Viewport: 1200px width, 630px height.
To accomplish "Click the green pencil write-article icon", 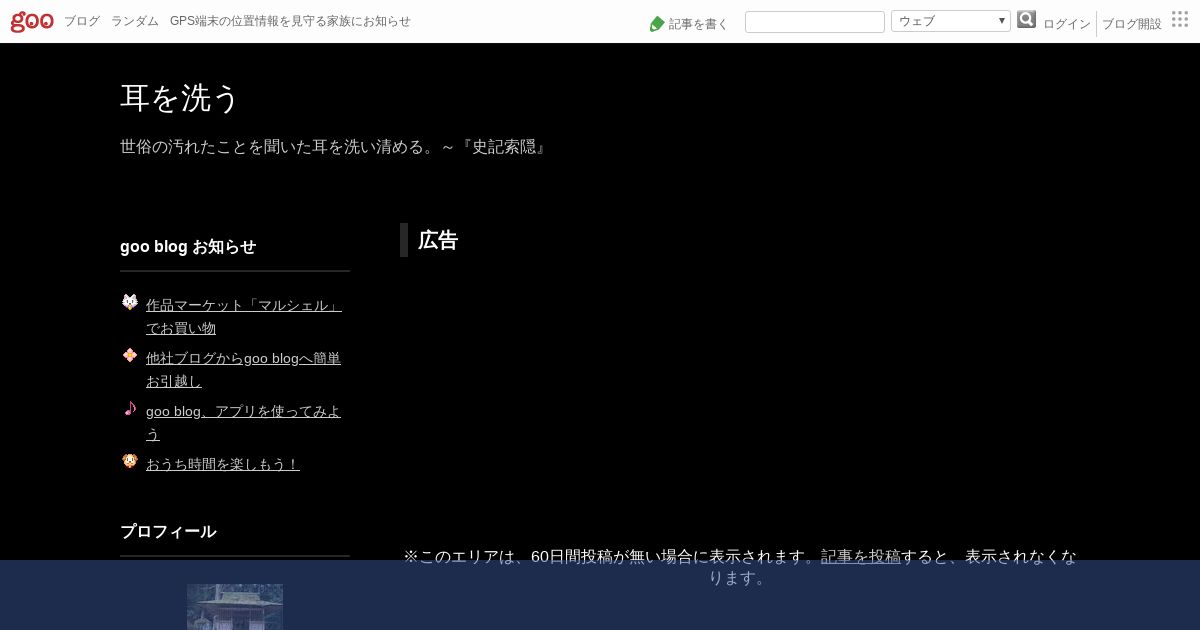I will (657, 24).
